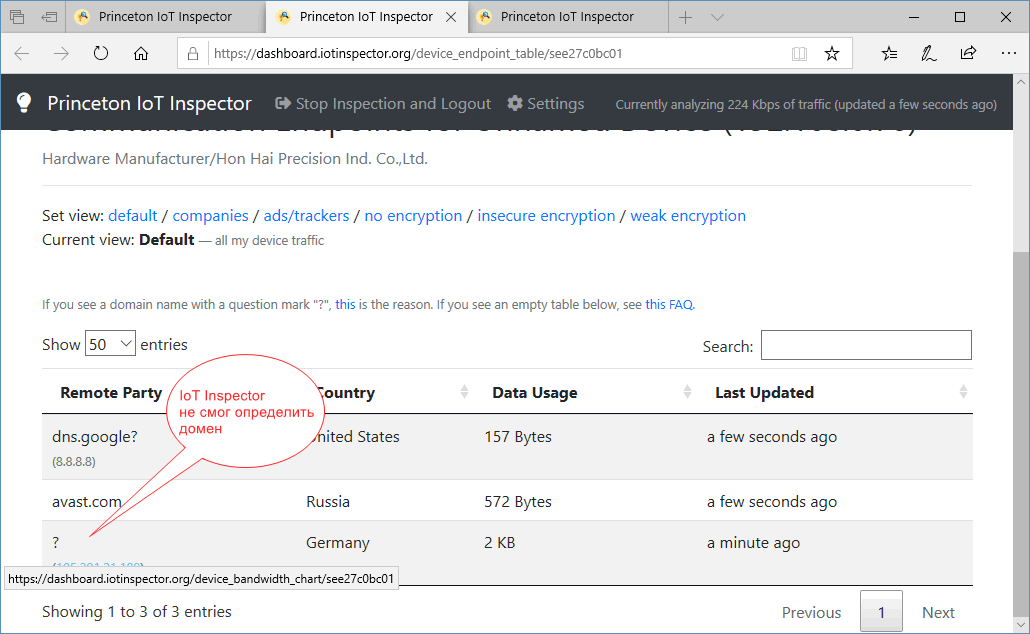Select the avast.com remote party cell
Image resolution: width=1030 pixels, height=634 pixels.
click(x=87, y=502)
